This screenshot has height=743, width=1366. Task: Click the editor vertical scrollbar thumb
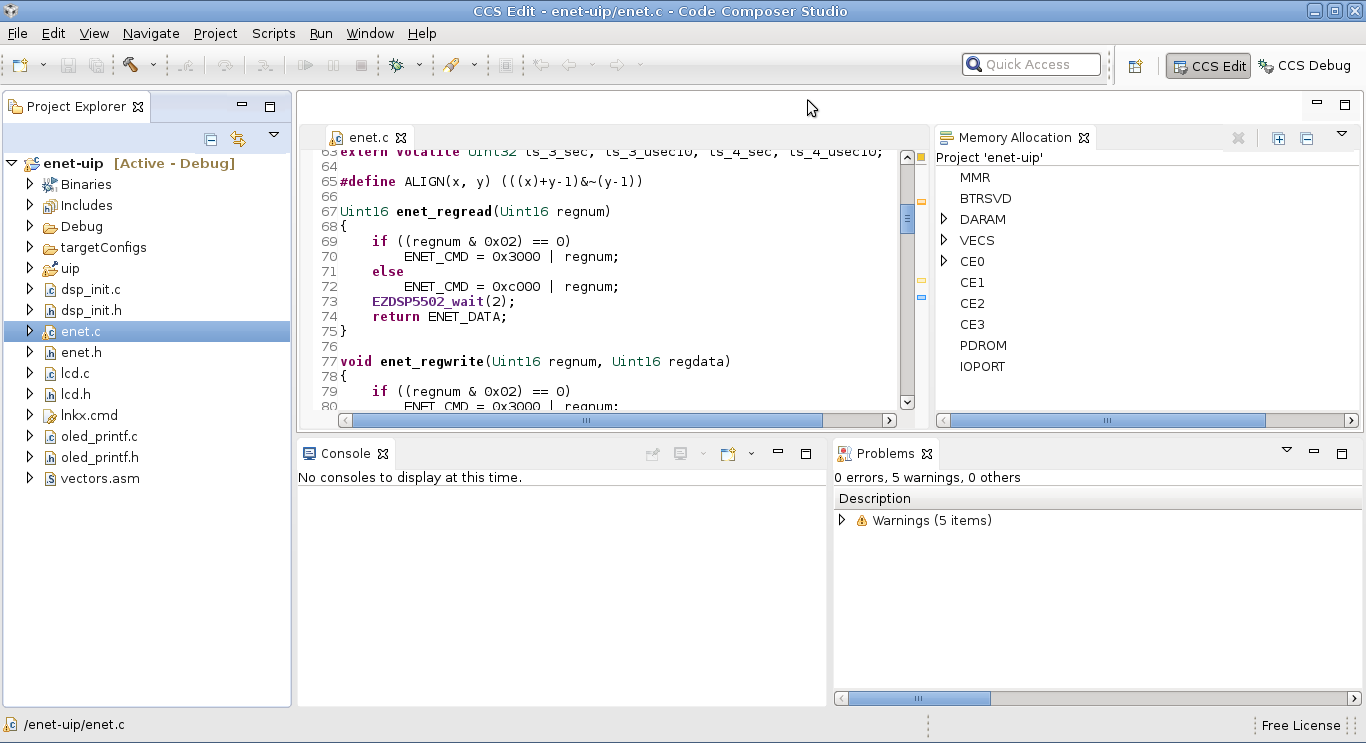click(x=907, y=218)
